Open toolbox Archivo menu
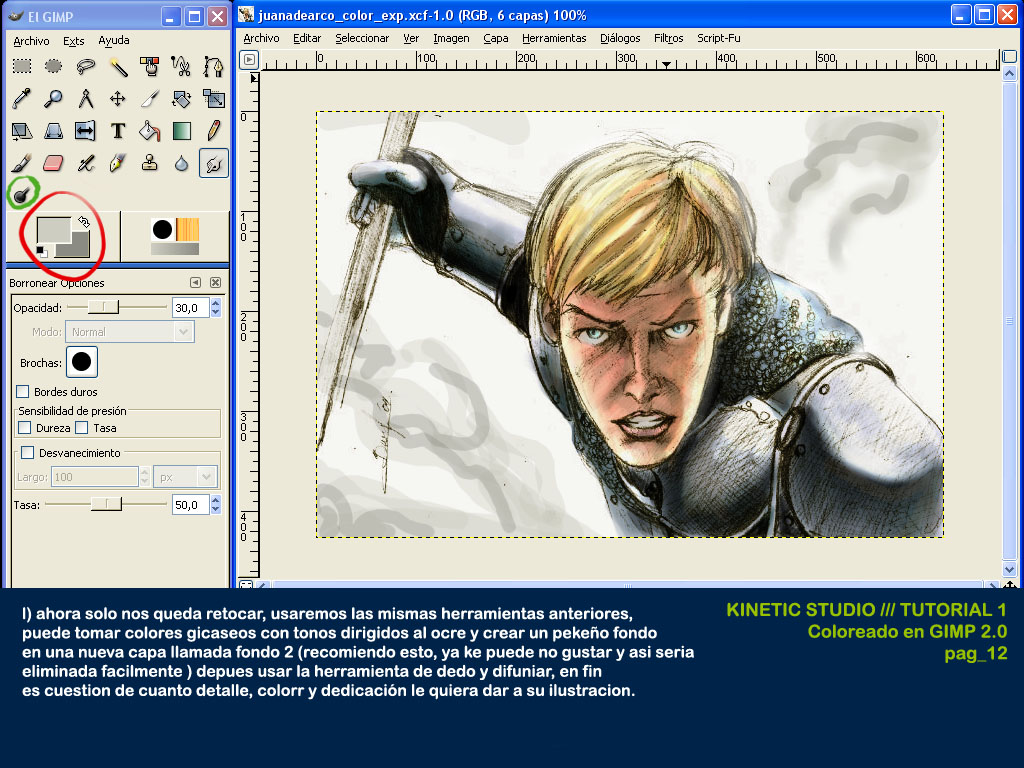 [x=31, y=40]
